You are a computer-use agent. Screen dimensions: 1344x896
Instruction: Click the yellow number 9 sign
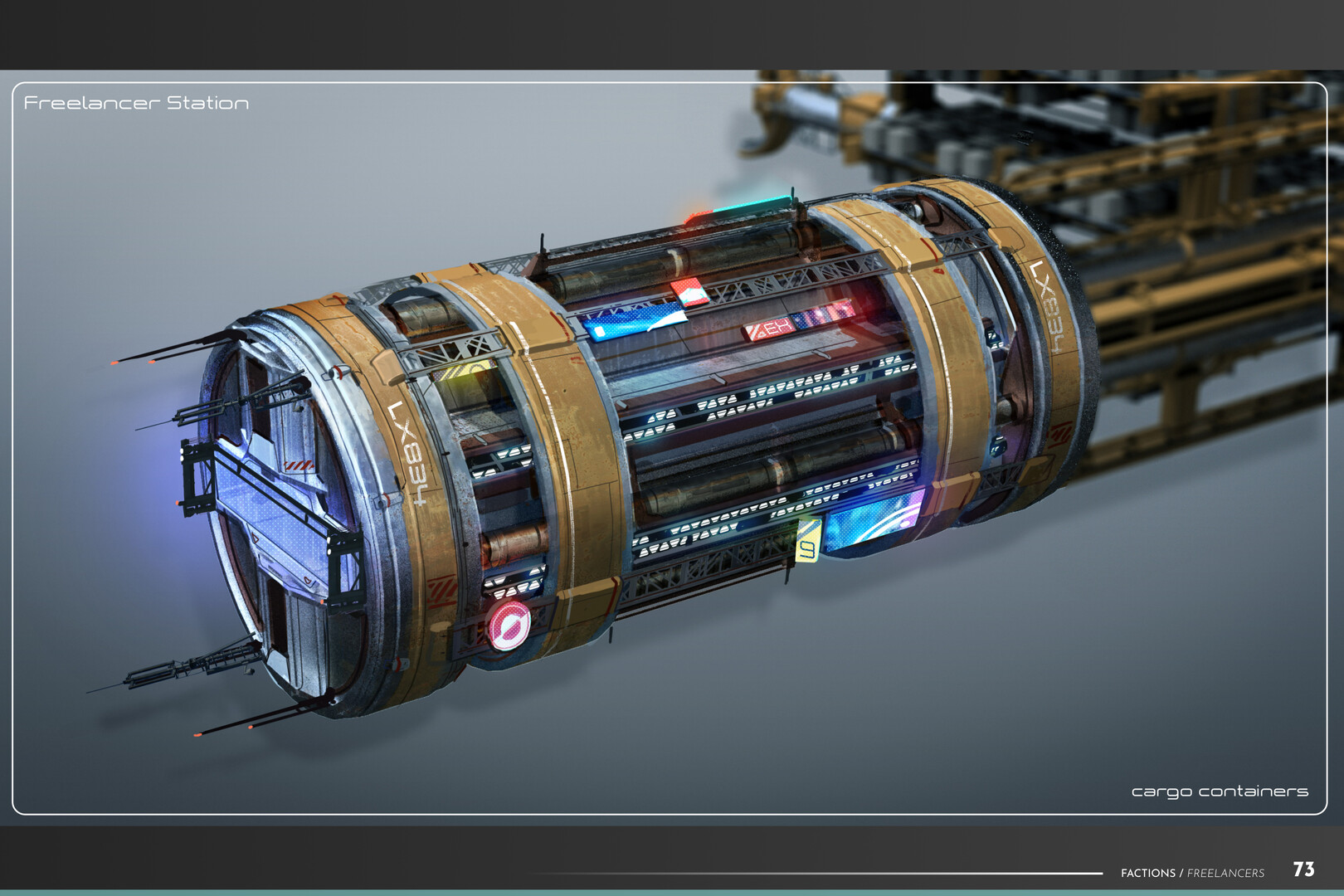point(808,540)
